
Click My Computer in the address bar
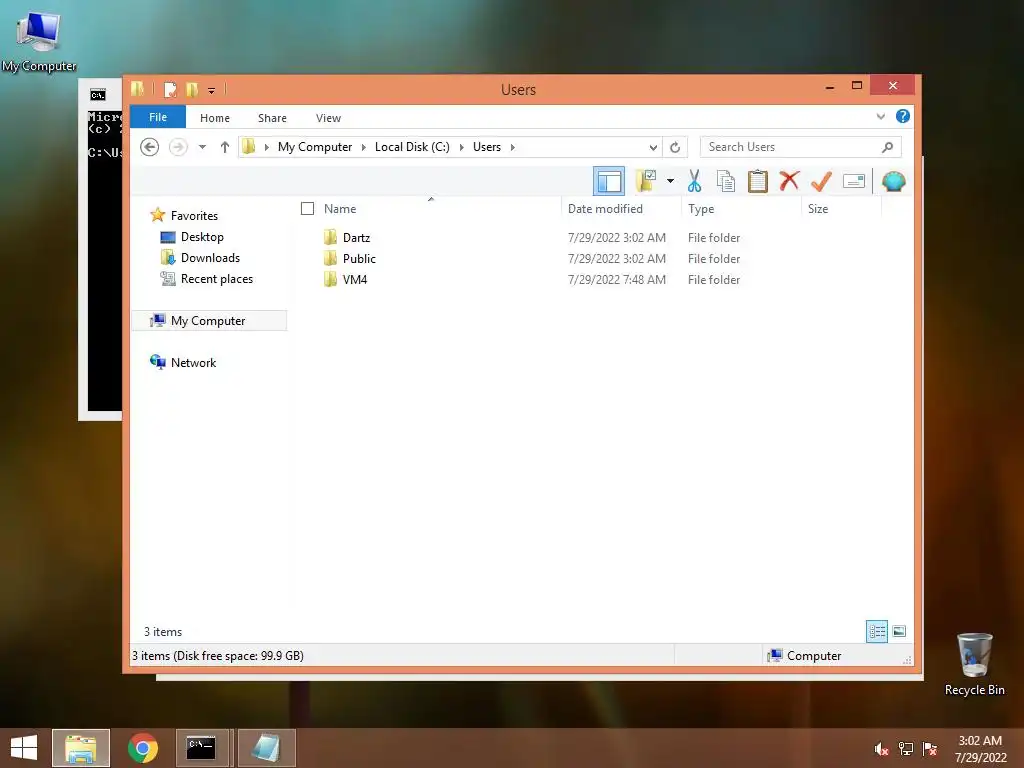click(x=315, y=147)
